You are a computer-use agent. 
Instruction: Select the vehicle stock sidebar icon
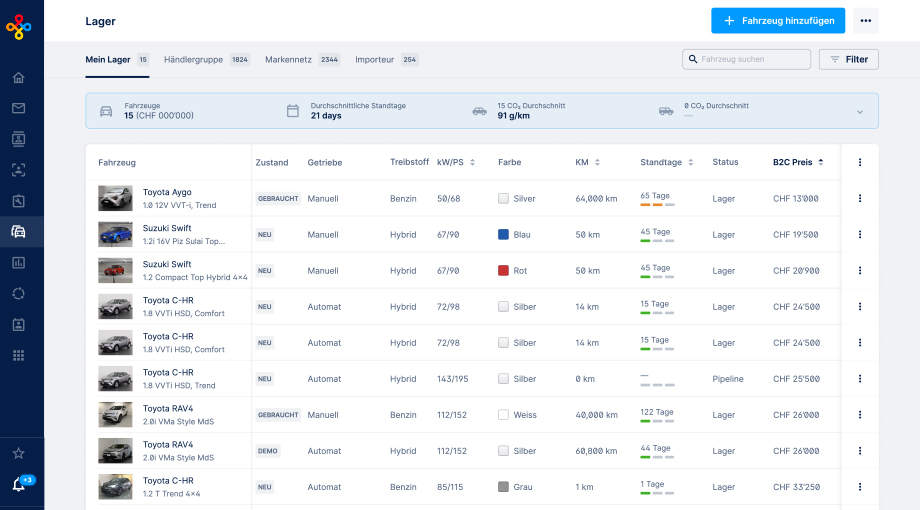click(x=19, y=232)
